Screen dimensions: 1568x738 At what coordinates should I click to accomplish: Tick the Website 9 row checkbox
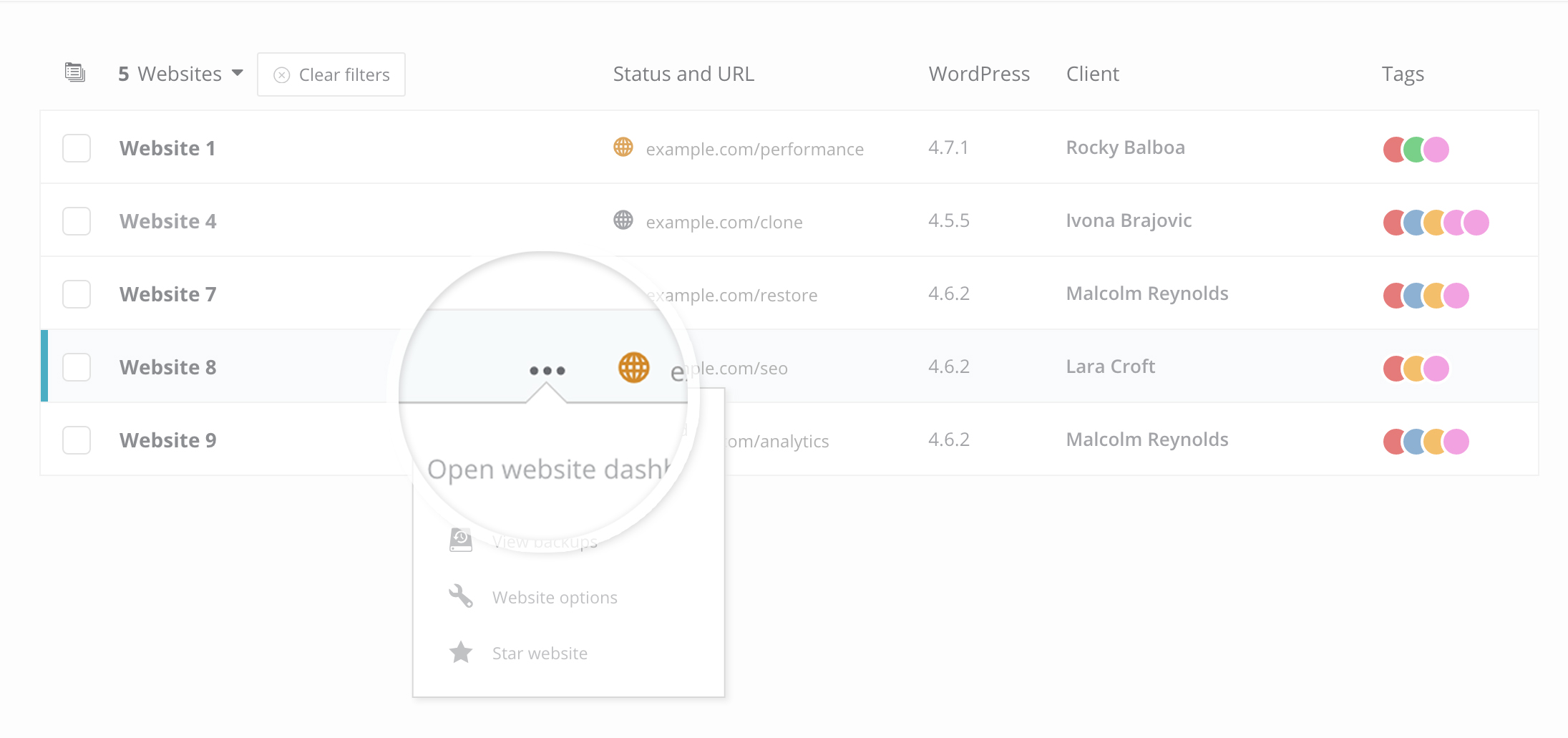pyautogui.click(x=77, y=440)
